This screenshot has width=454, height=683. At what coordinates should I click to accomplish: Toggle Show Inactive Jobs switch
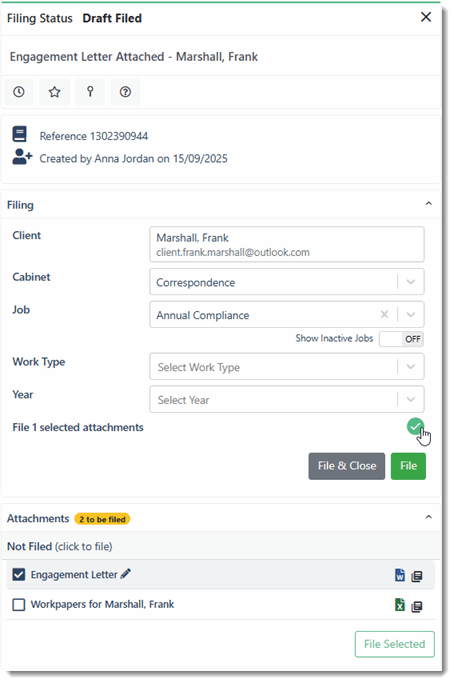401,339
